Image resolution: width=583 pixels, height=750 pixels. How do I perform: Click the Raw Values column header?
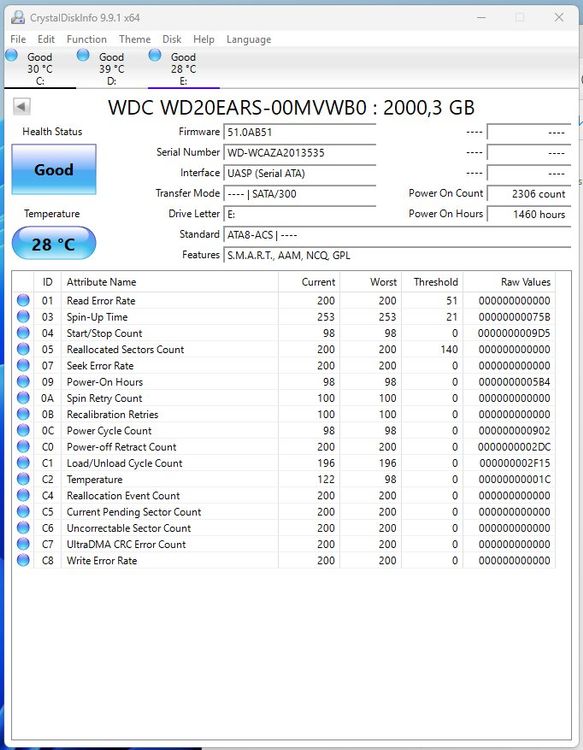click(526, 282)
